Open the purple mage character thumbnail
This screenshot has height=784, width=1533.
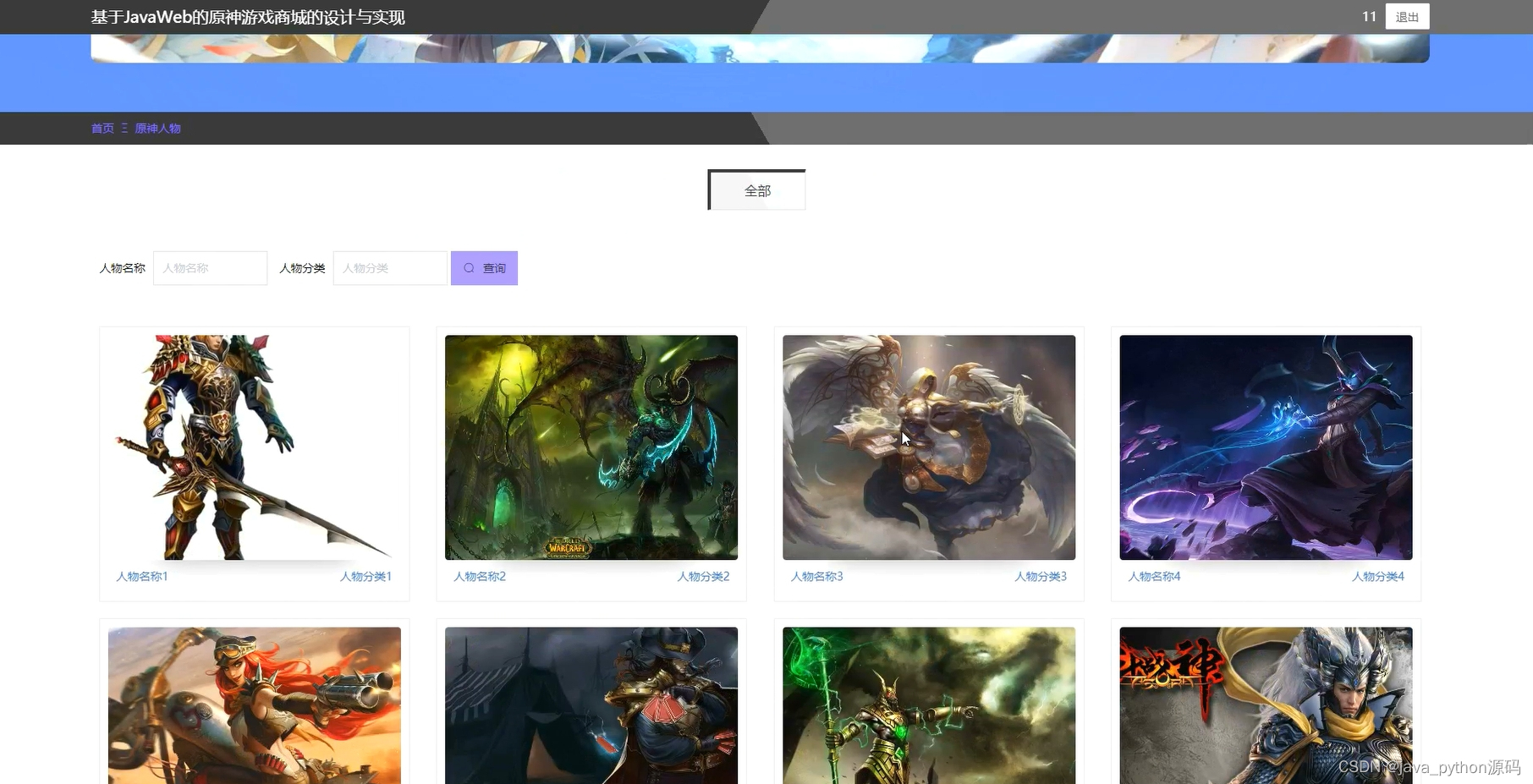pyautogui.click(x=1266, y=447)
